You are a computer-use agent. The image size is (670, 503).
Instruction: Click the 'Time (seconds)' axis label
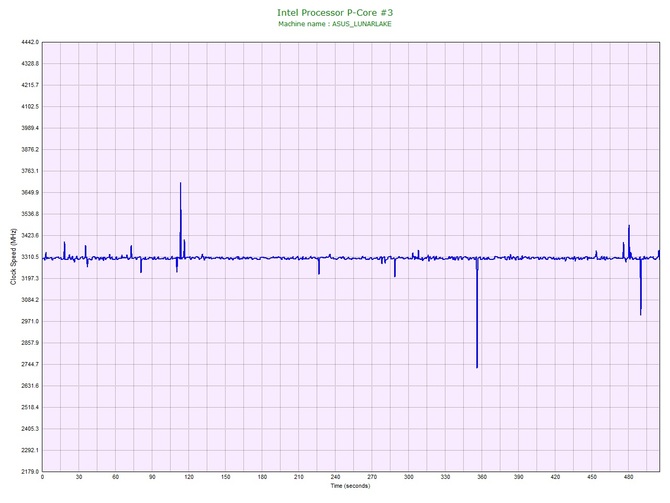[x=350, y=486]
